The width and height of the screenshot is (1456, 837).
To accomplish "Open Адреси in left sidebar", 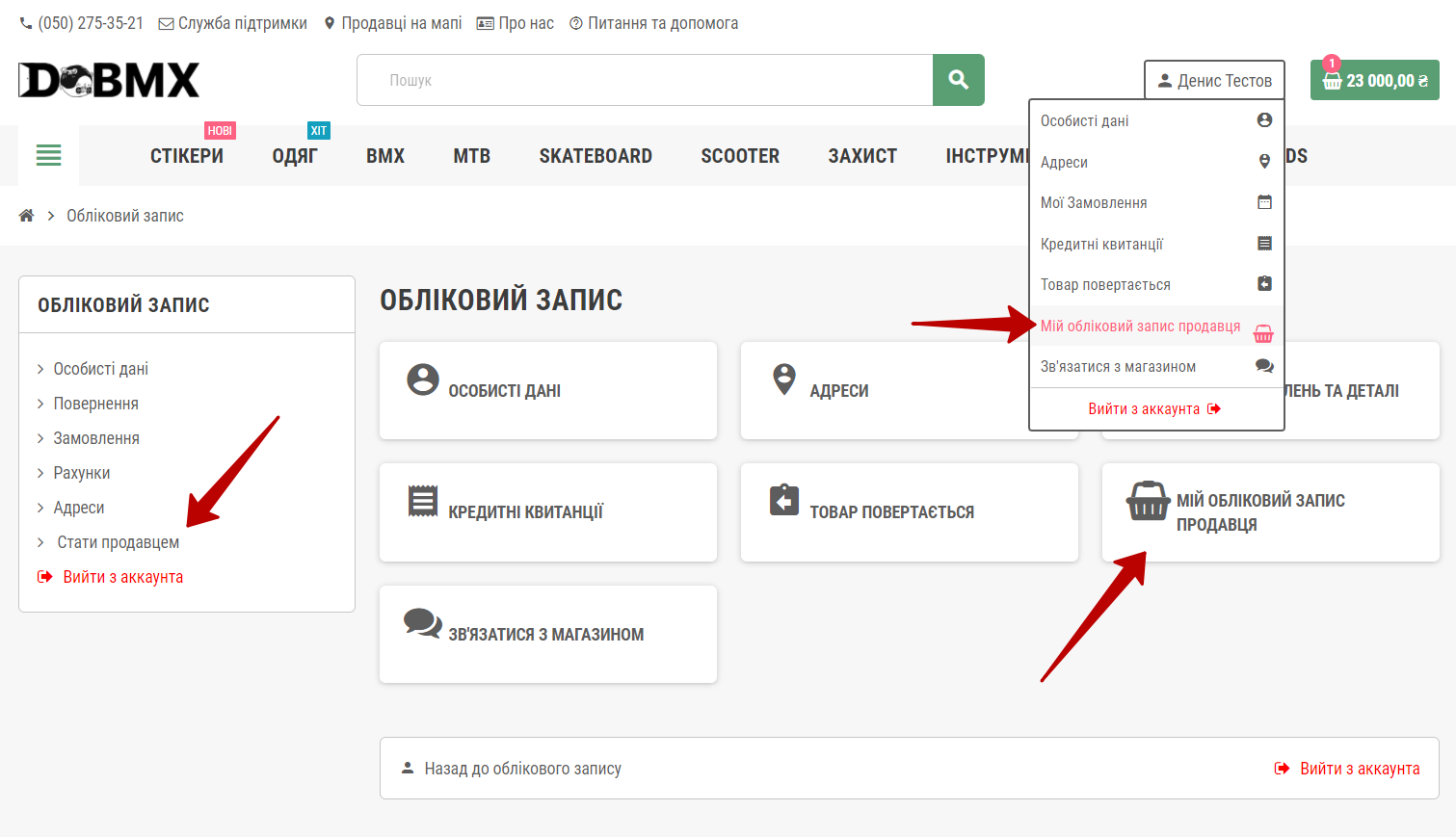I will click(79, 508).
